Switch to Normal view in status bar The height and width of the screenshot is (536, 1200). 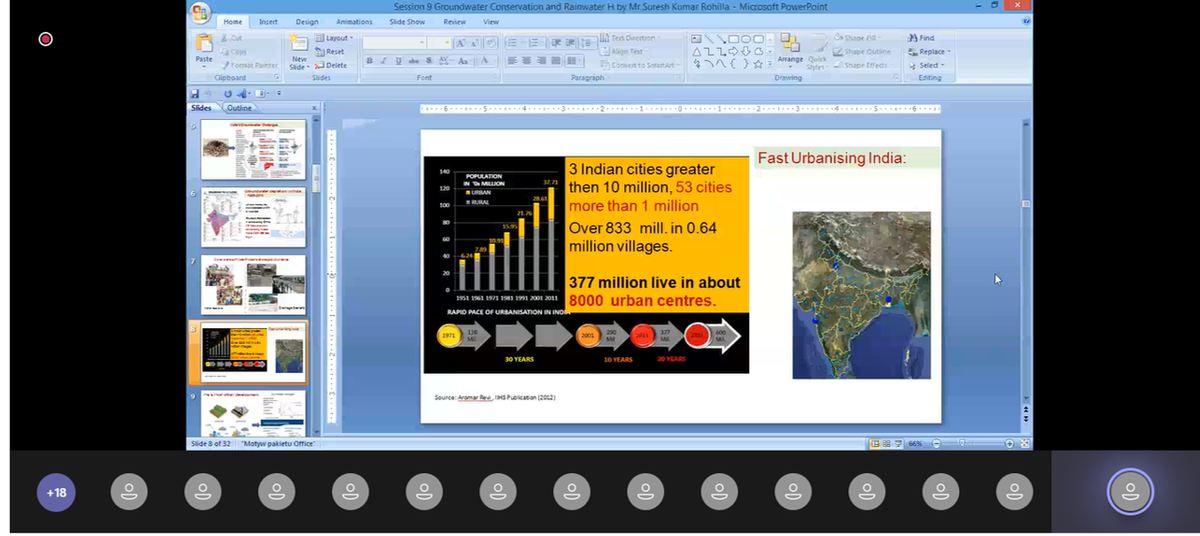click(873, 444)
